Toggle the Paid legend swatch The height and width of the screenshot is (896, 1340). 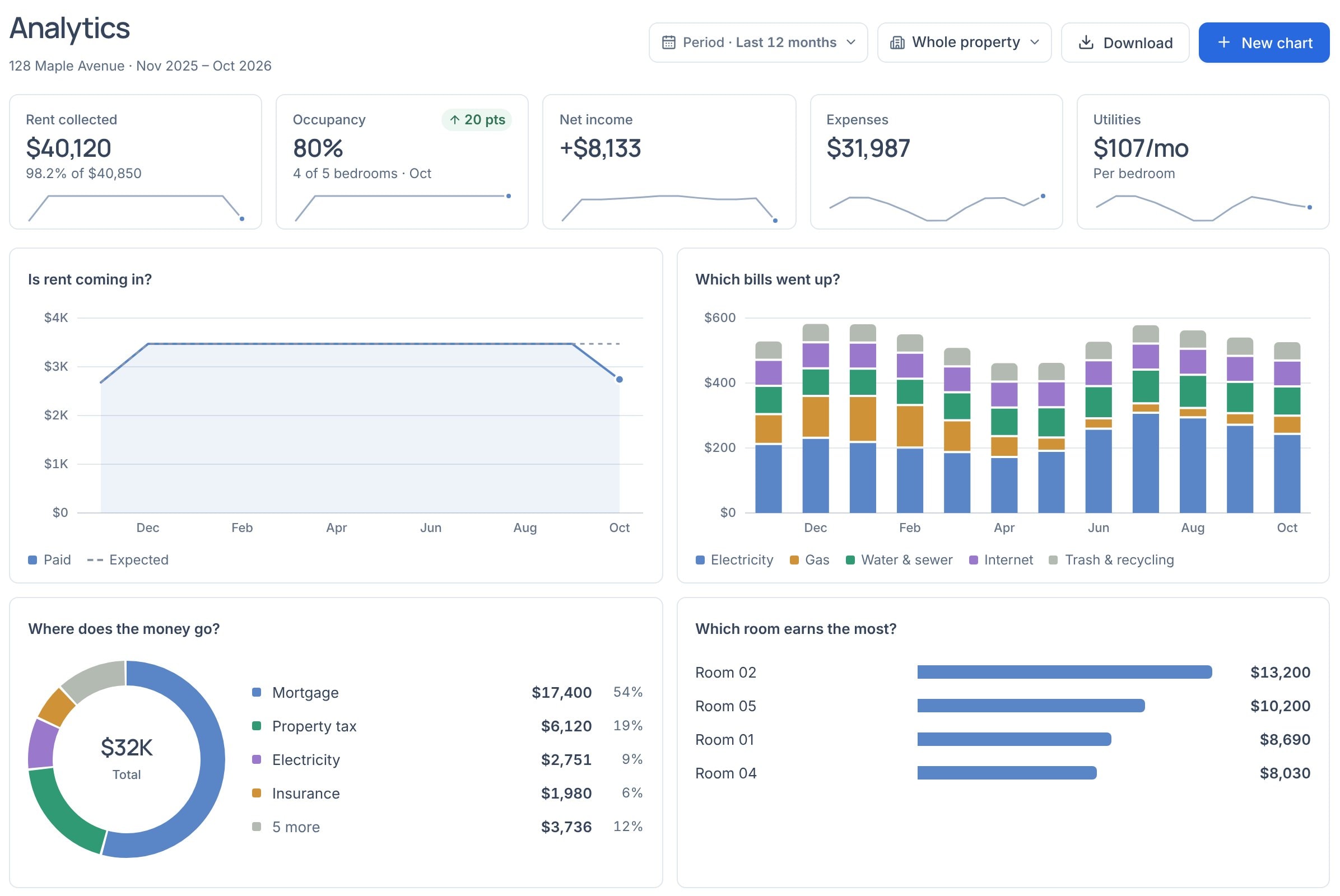pos(32,560)
